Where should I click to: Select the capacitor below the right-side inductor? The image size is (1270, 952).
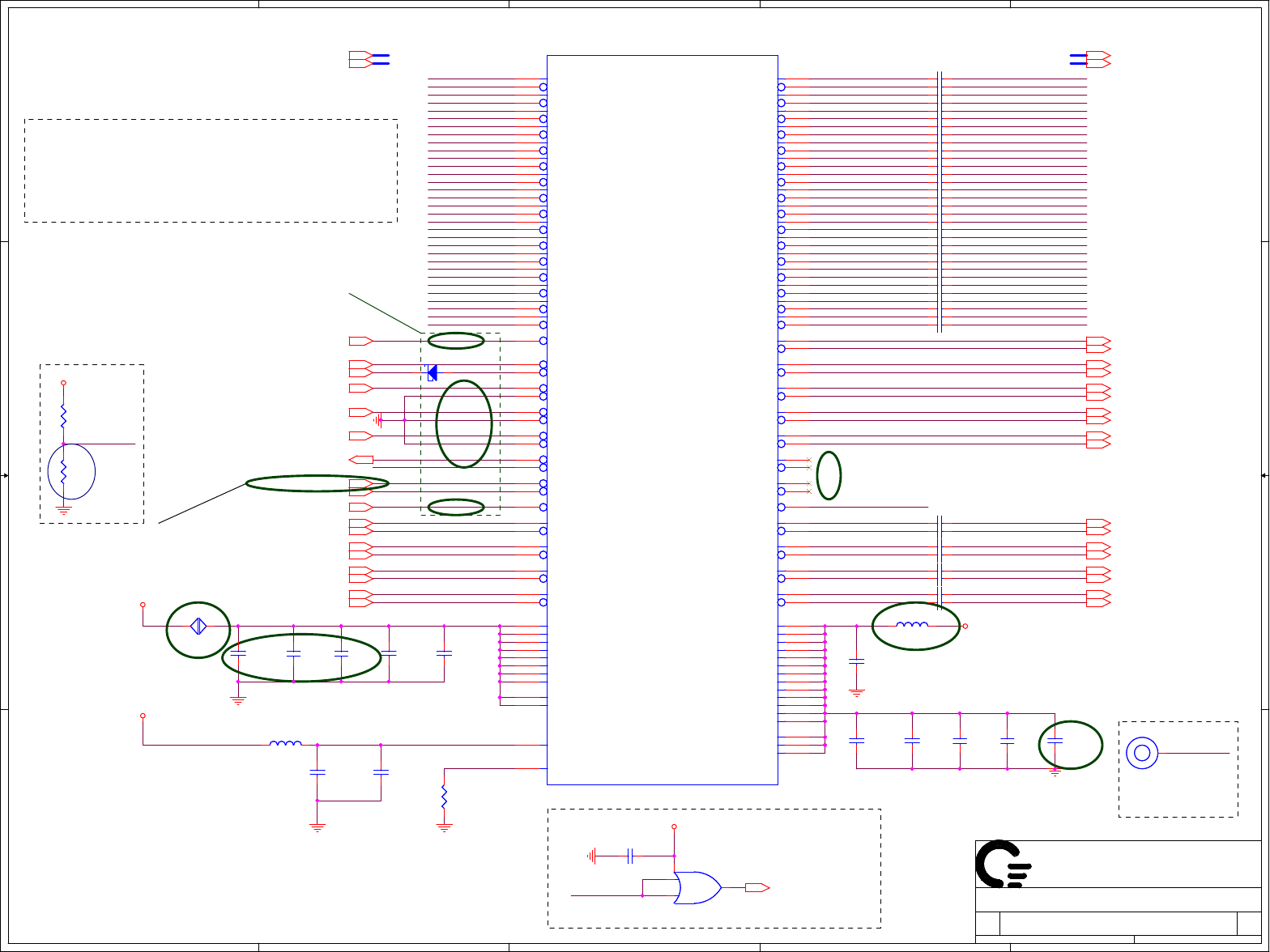856,661
